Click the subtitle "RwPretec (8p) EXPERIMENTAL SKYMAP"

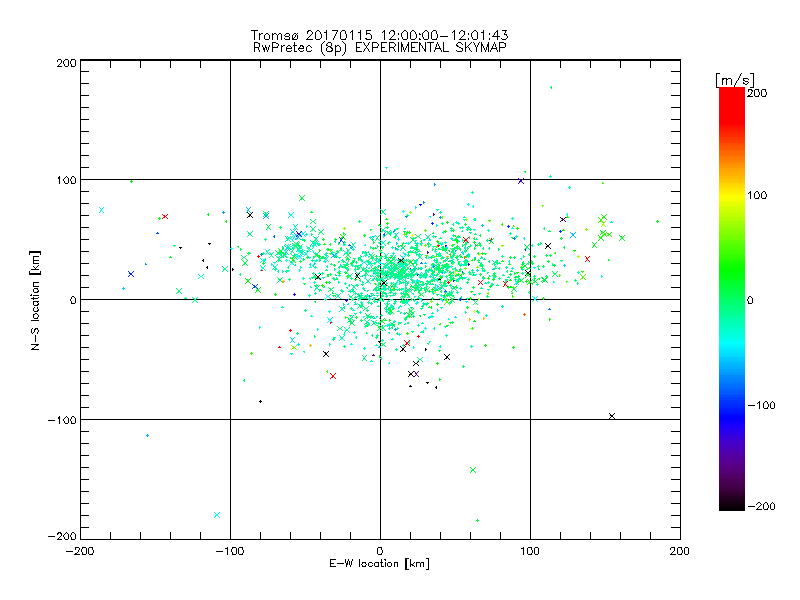click(380, 47)
